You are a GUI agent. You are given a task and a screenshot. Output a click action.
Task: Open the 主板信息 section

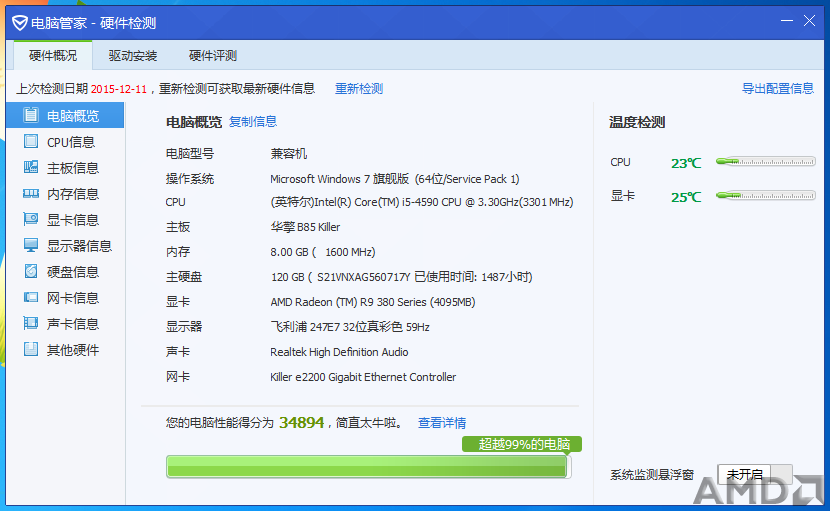coord(65,168)
